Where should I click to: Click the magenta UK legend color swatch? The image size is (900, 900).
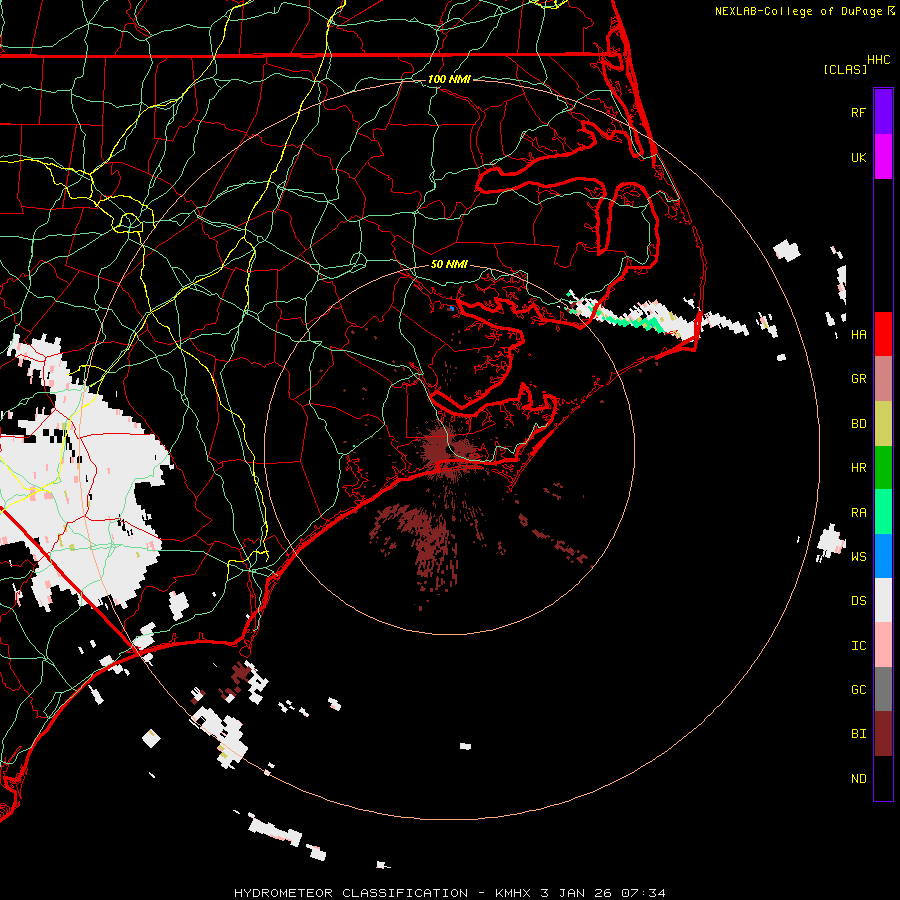pos(883,157)
